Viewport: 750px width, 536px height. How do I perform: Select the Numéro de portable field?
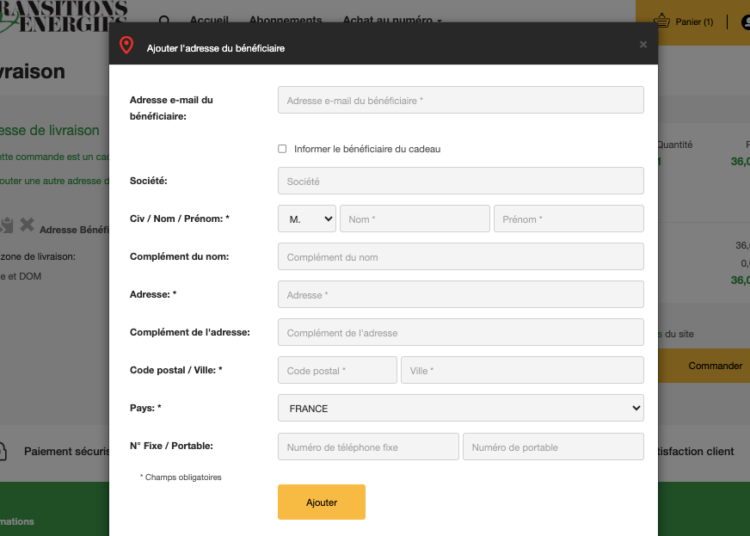(552, 447)
